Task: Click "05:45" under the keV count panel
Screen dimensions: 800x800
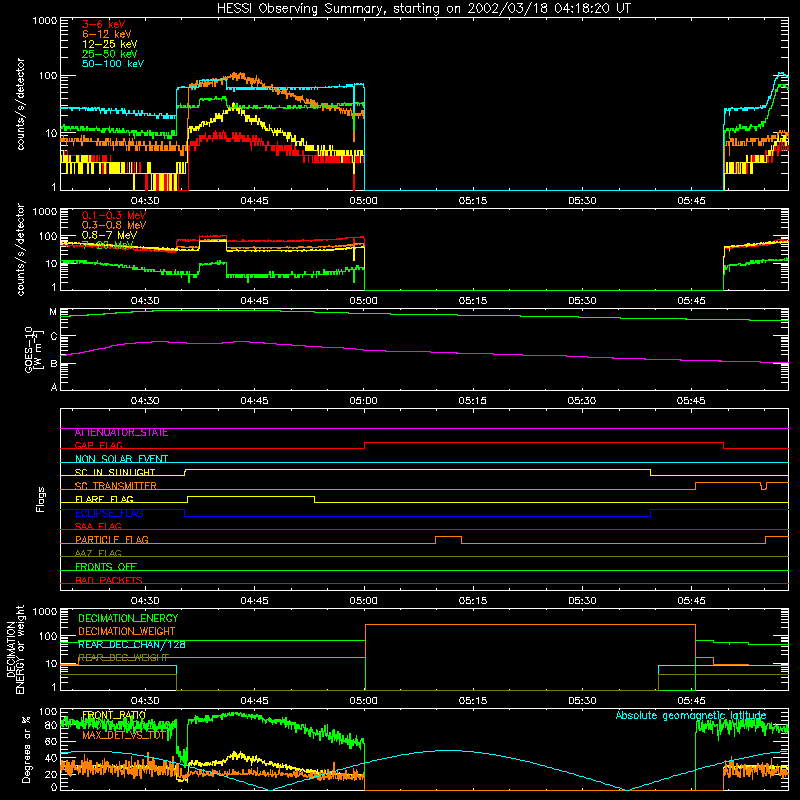Action: [691, 201]
